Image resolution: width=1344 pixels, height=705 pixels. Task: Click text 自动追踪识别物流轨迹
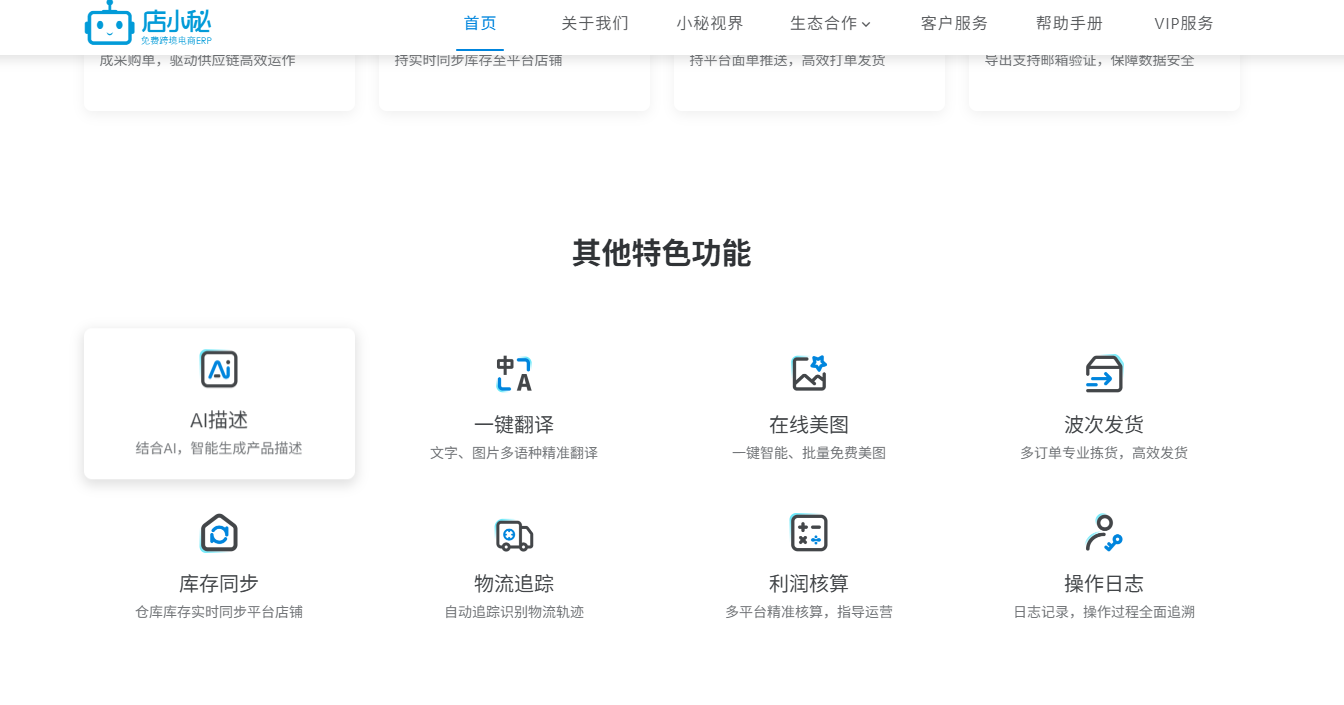[x=514, y=611]
